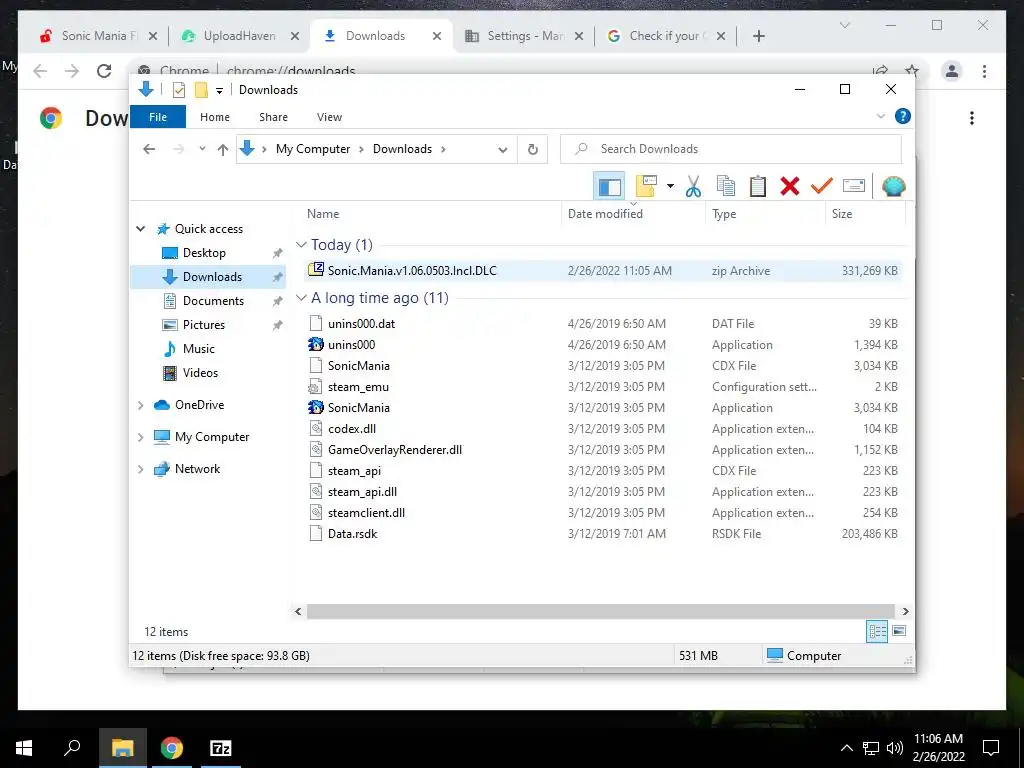Click the Paste clipboard icon
The image size is (1024, 768).
[x=758, y=186]
